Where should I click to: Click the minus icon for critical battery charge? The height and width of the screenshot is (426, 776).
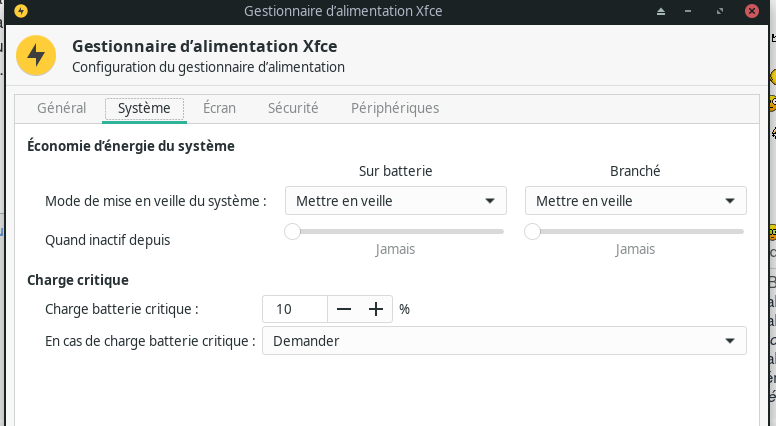(343, 309)
